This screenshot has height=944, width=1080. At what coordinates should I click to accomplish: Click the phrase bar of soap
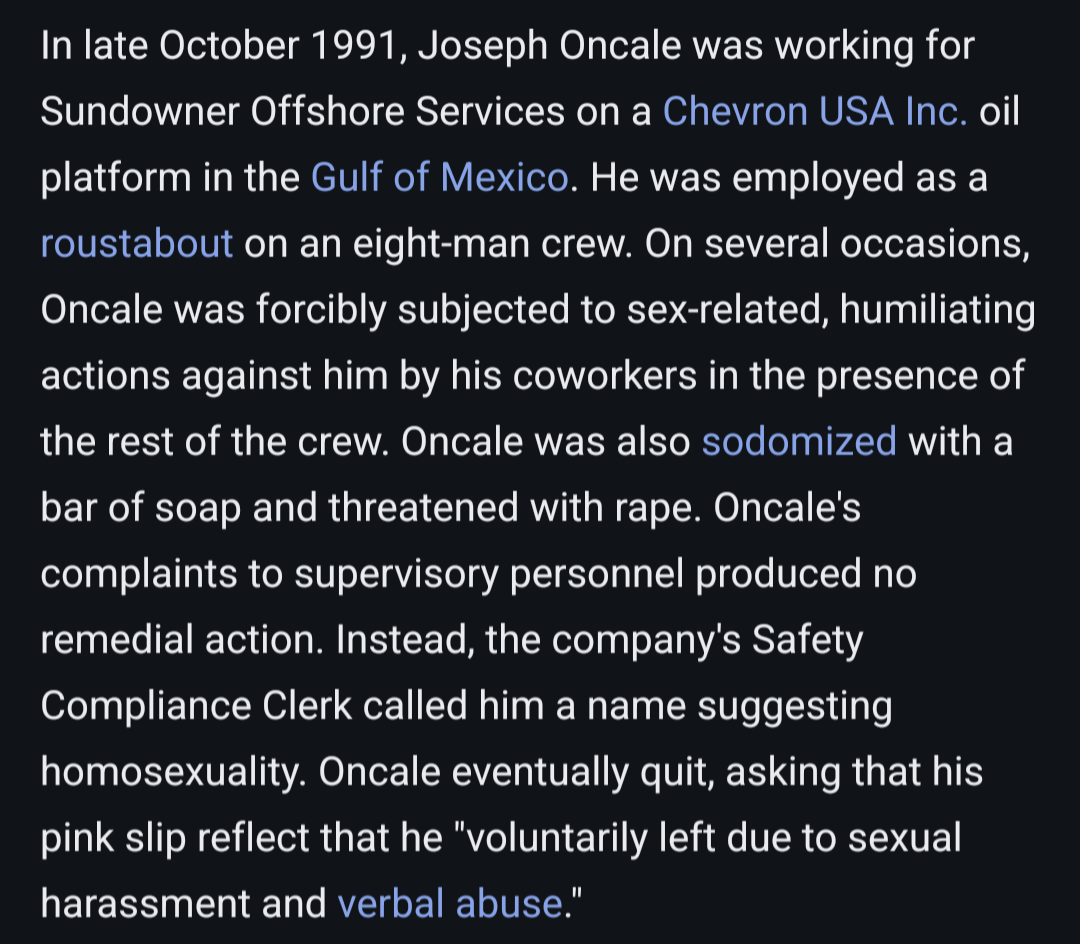pos(141,509)
